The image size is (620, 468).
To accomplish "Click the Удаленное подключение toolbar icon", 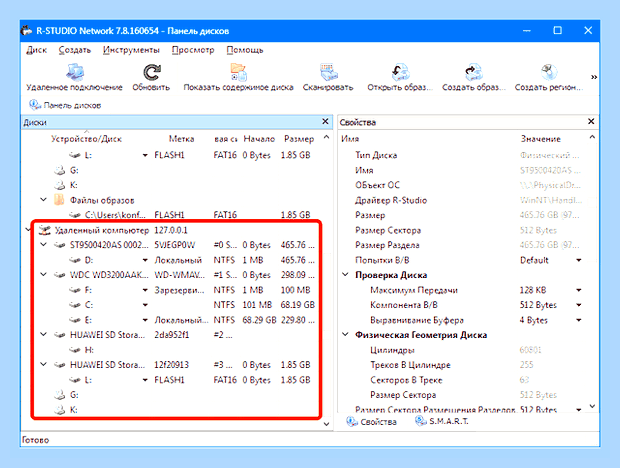I will coord(75,72).
